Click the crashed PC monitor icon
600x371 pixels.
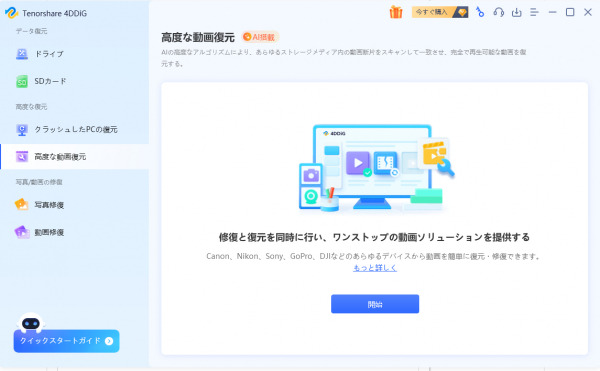22,130
